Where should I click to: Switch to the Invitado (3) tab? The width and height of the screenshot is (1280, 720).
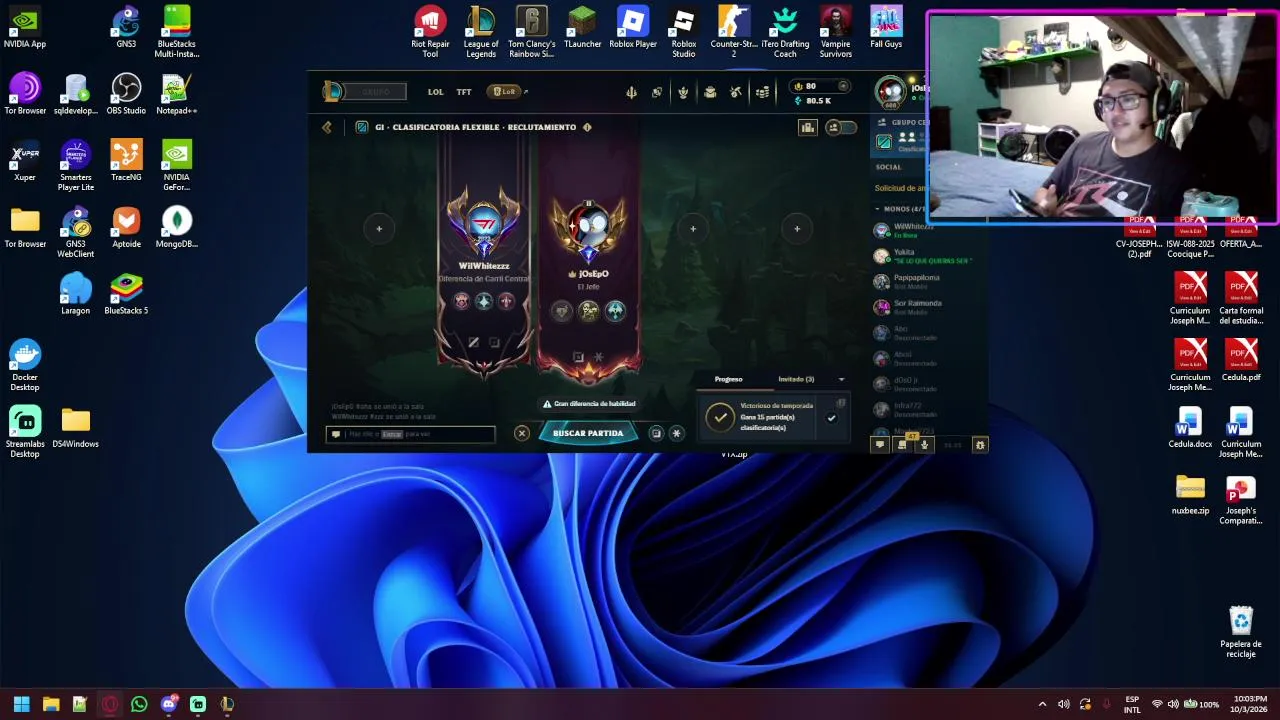(x=796, y=379)
